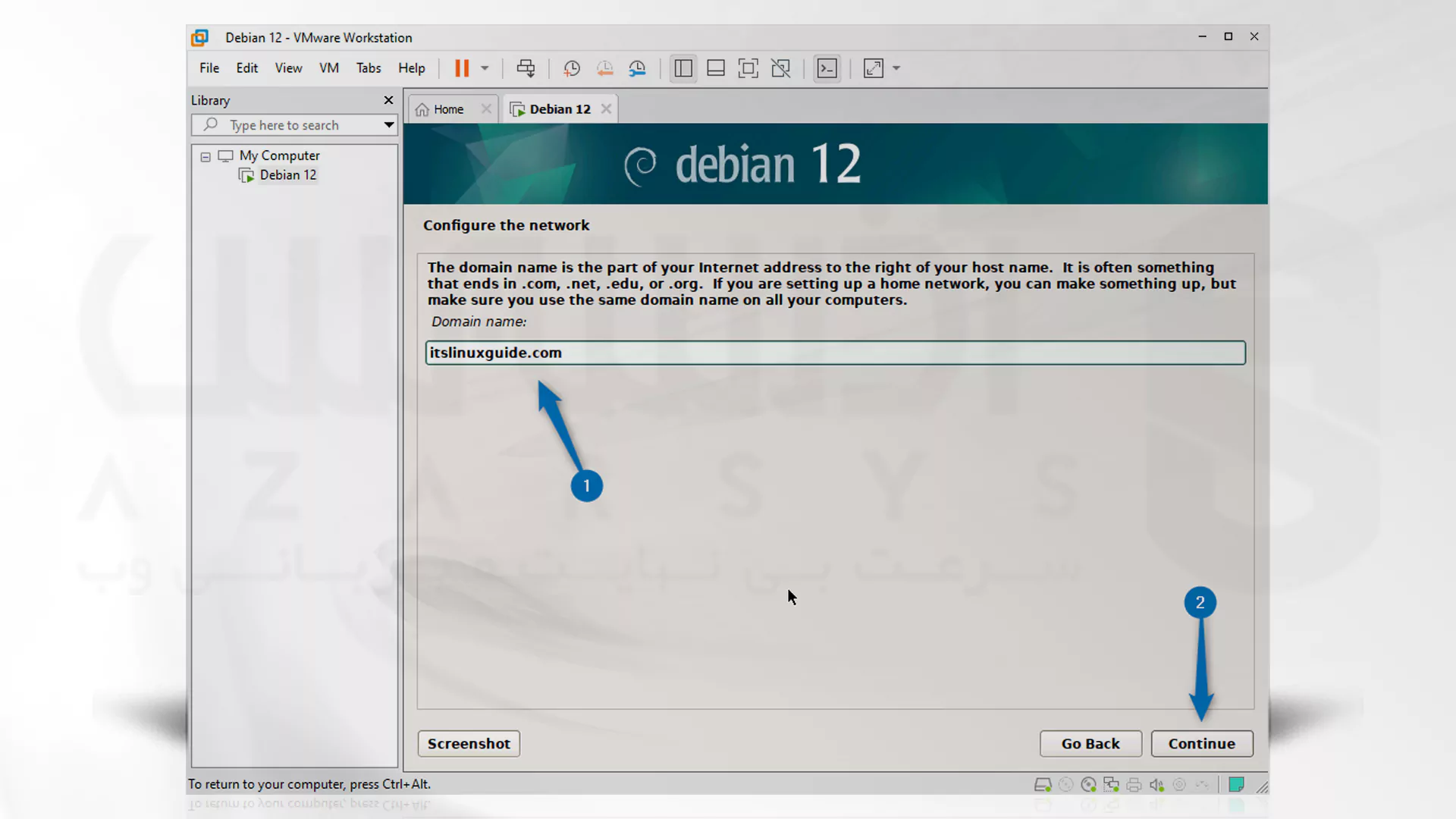Viewport: 1456px width, 819px height.
Task: Enter full screen mode
Action: tap(748, 68)
